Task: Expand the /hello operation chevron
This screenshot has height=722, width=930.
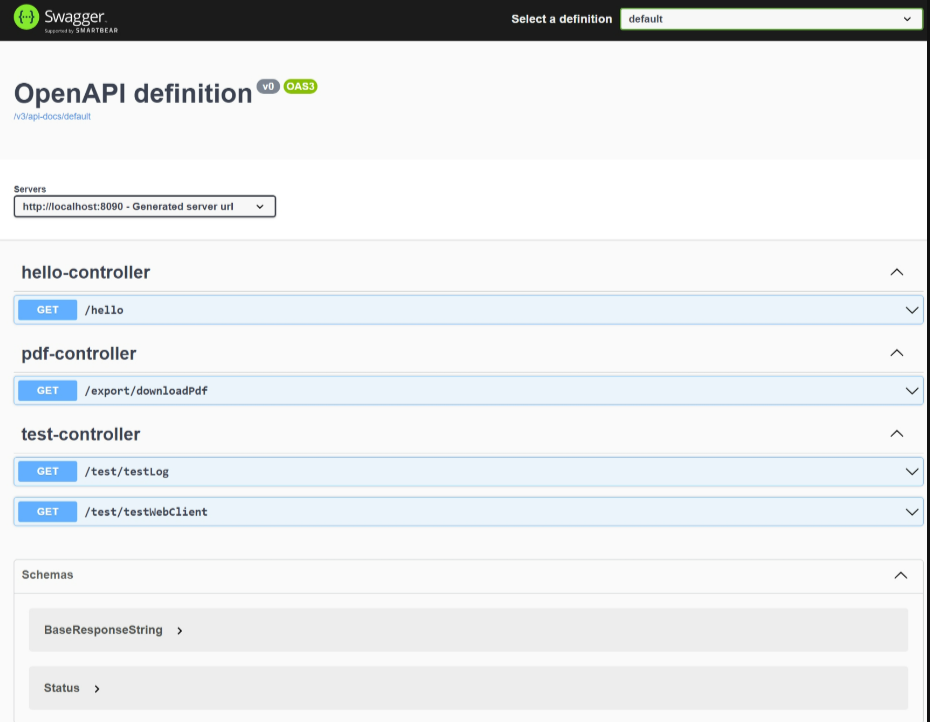Action: point(912,310)
